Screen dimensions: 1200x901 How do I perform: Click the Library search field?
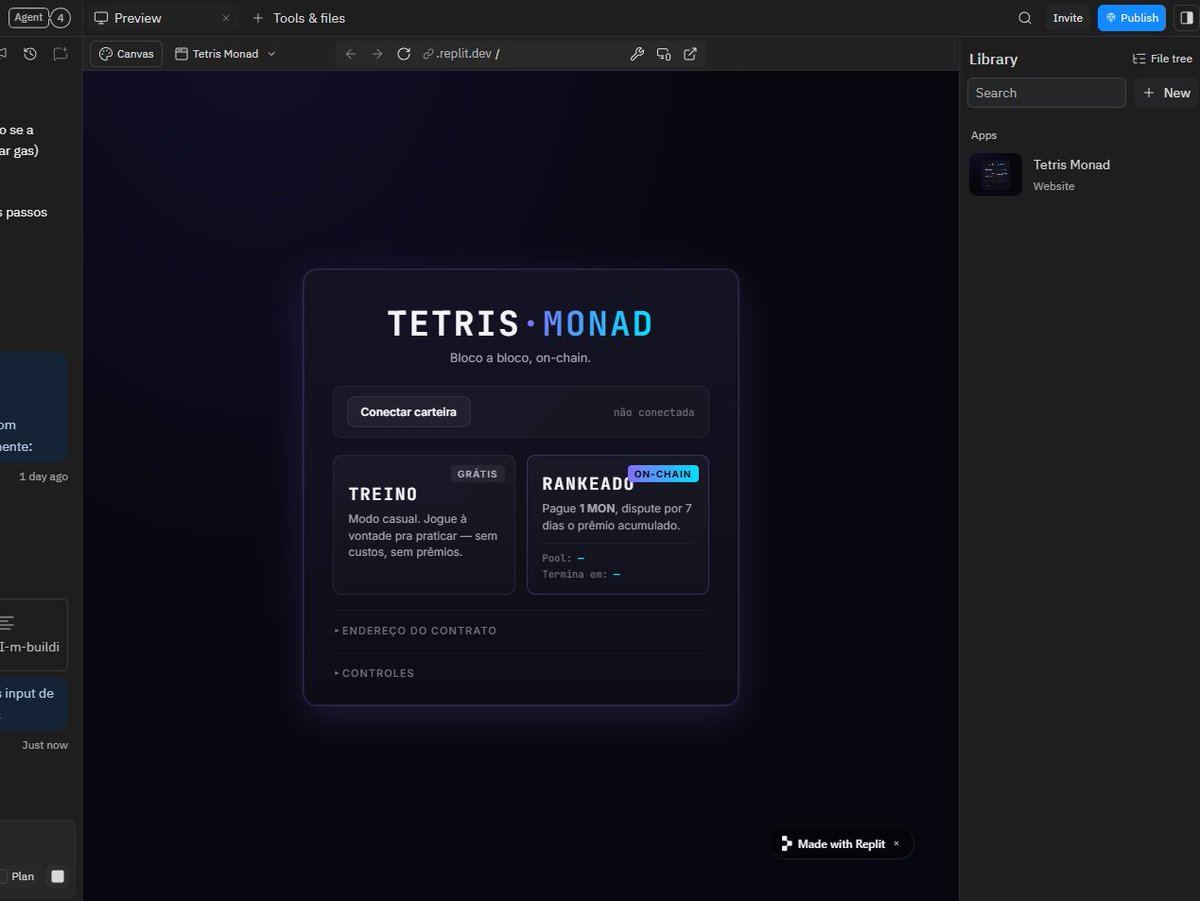click(x=1046, y=93)
